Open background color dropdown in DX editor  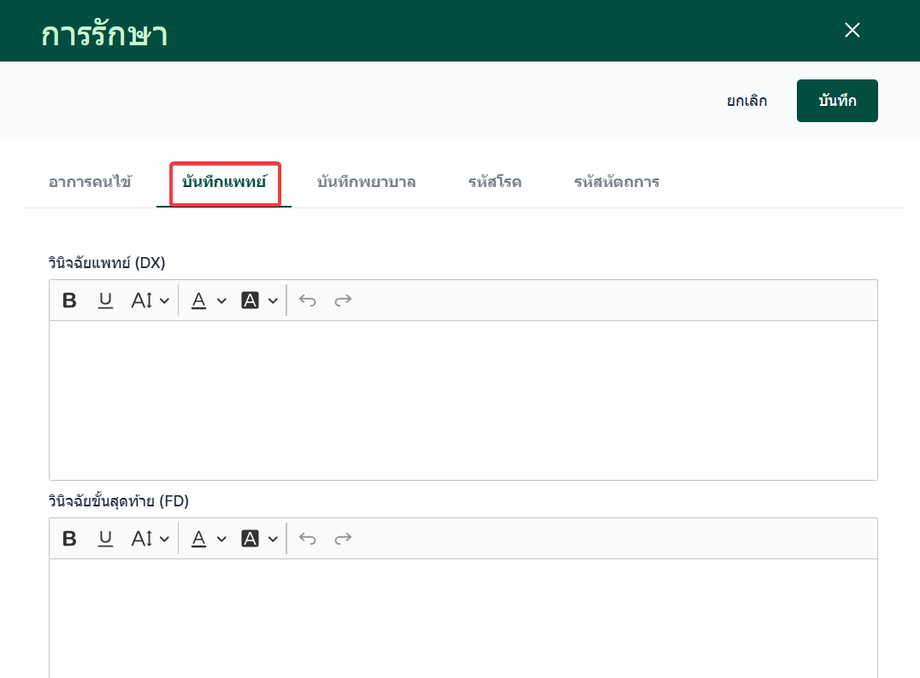tap(259, 300)
